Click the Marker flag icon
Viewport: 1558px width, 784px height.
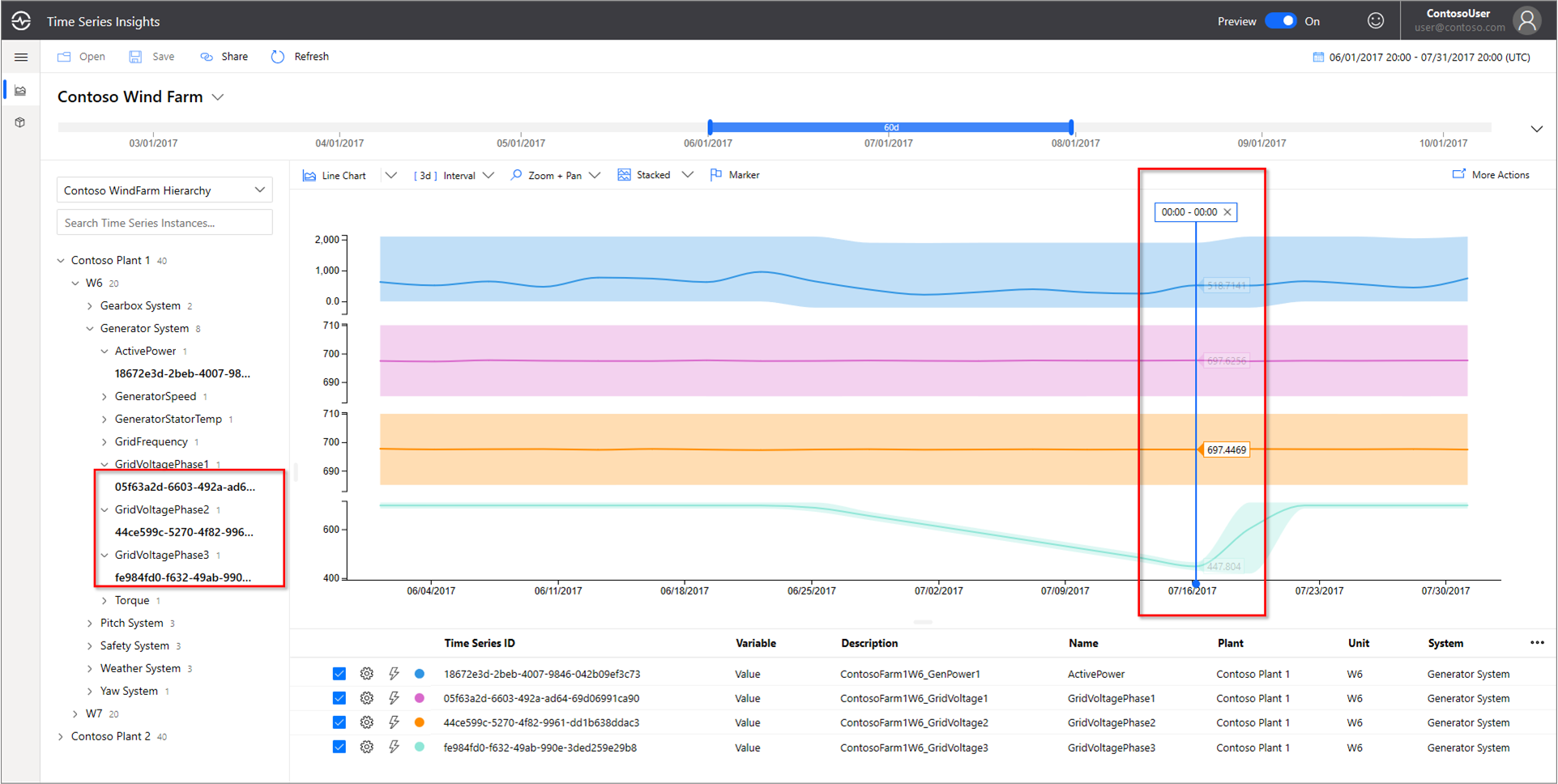pyautogui.click(x=716, y=175)
